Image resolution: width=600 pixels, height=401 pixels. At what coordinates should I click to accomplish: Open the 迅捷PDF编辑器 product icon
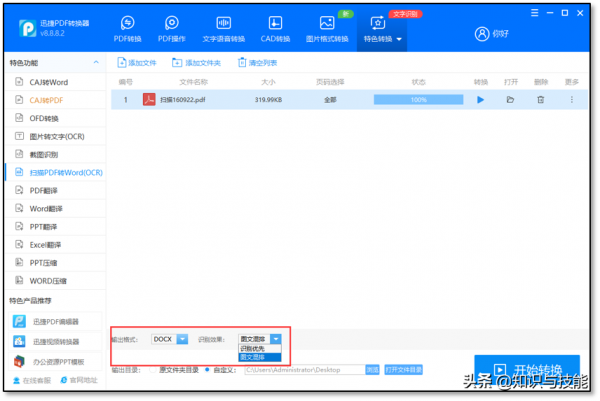[x=21, y=321]
